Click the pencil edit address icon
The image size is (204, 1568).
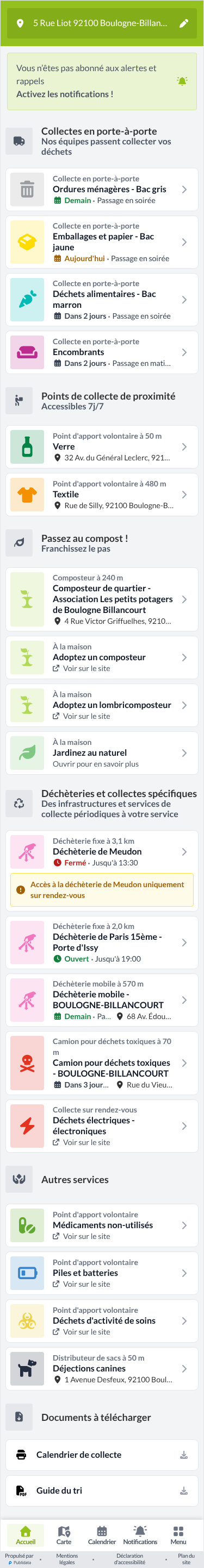coord(183,23)
